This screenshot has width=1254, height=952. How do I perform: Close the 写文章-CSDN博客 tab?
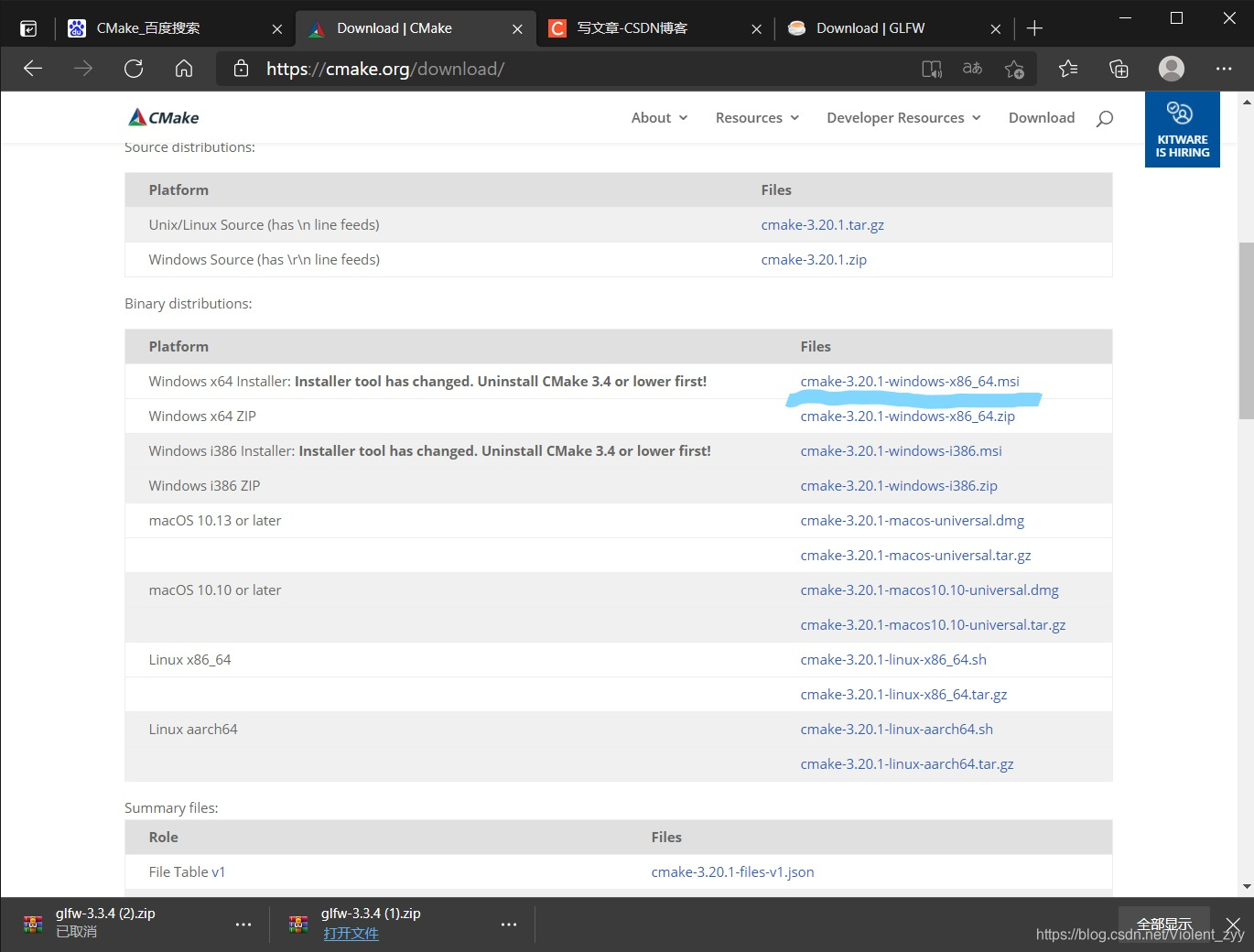[x=756, y=29]
